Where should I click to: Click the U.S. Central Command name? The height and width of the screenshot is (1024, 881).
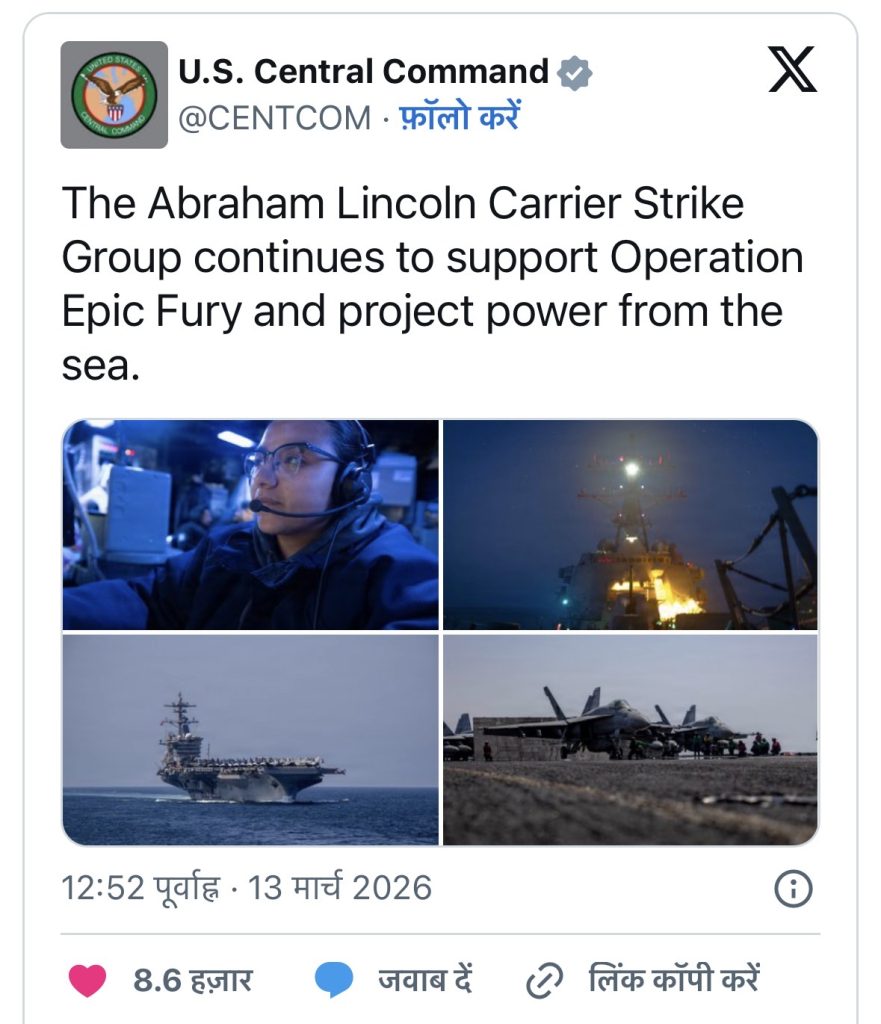(364, 71)
